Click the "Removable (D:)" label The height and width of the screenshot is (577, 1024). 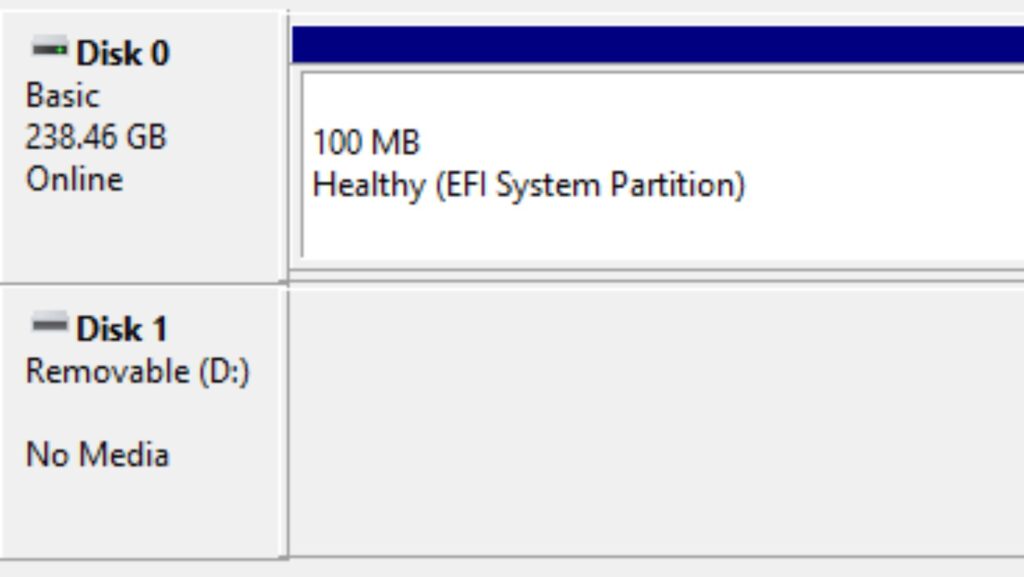tap(137, 372)
